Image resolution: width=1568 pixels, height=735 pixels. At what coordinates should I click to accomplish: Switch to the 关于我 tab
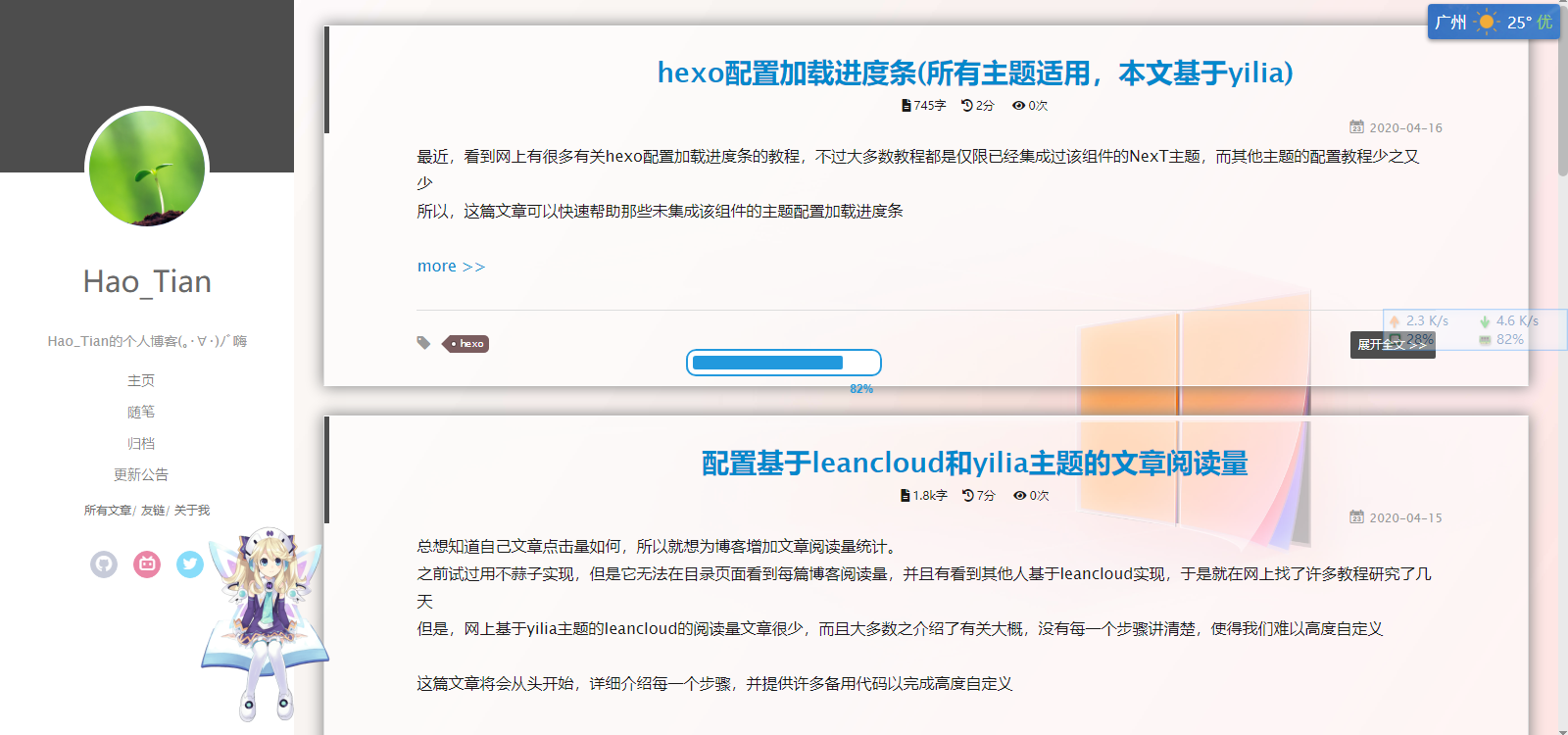click(192, 511)
